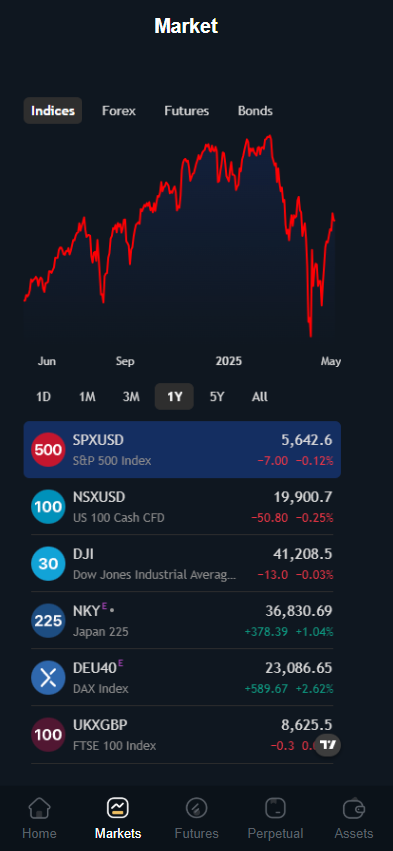The width and height of the screenshot is (393, 851).
Task: Select the Dow Jones 30 icon
Action: click(x=48, y=563)
